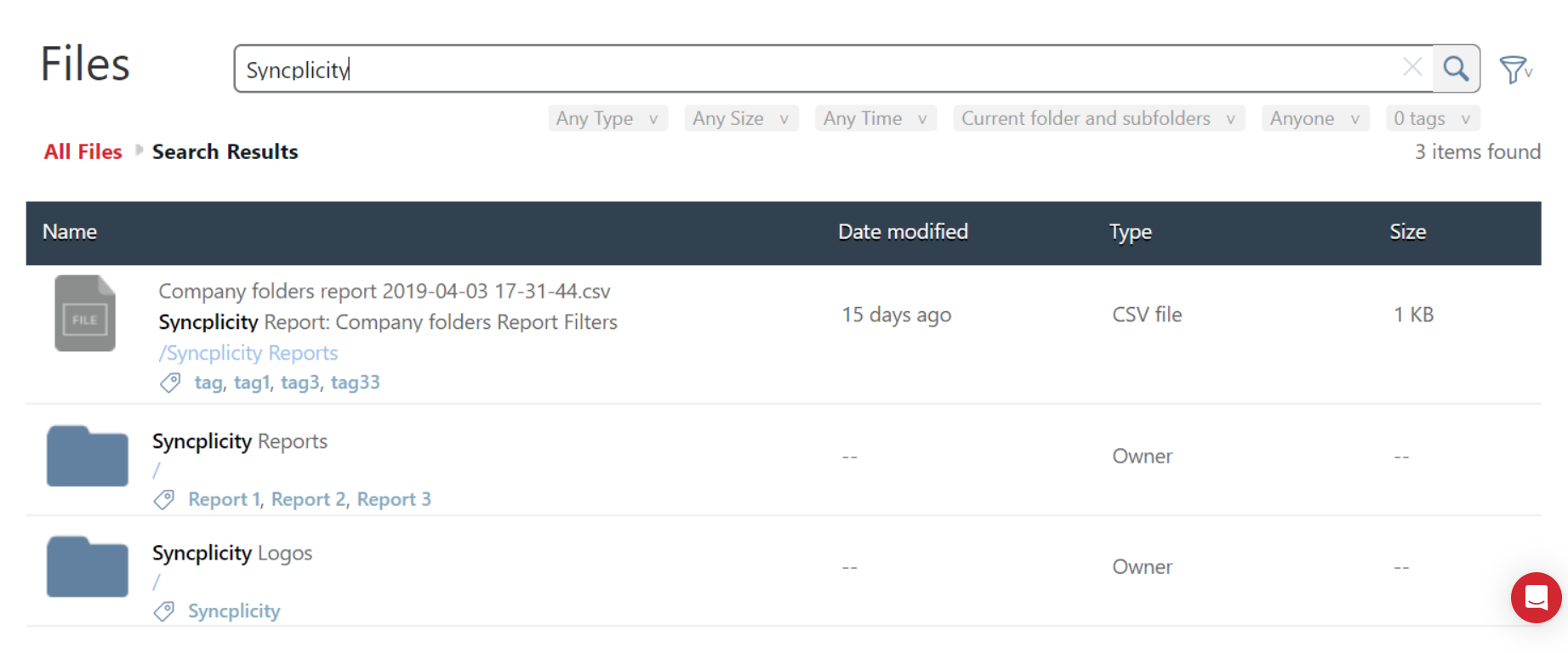Open Company folders report csv file name
The image size is (1568, 653).
(385, 292)
